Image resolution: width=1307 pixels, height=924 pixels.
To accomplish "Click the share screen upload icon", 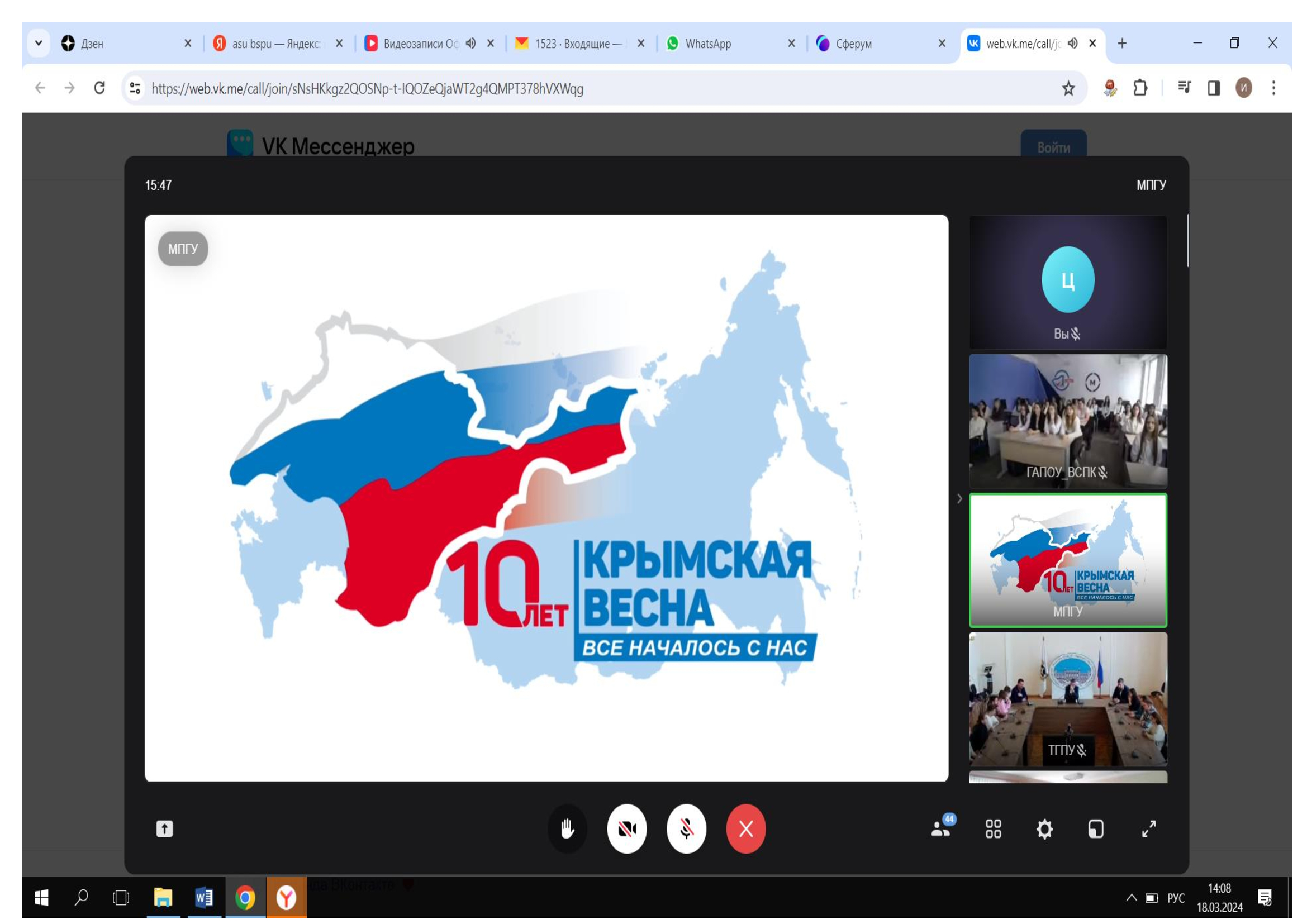I will click(x=164, y=829).
